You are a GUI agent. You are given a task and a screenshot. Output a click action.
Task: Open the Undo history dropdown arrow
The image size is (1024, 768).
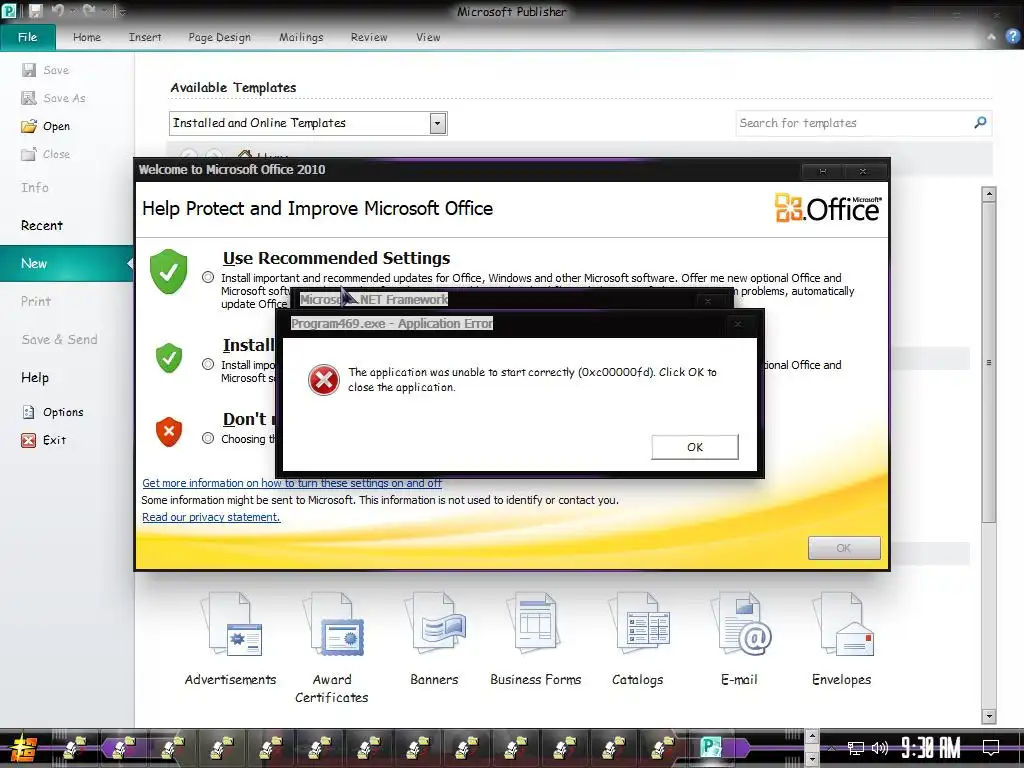[x=71, y=12]
